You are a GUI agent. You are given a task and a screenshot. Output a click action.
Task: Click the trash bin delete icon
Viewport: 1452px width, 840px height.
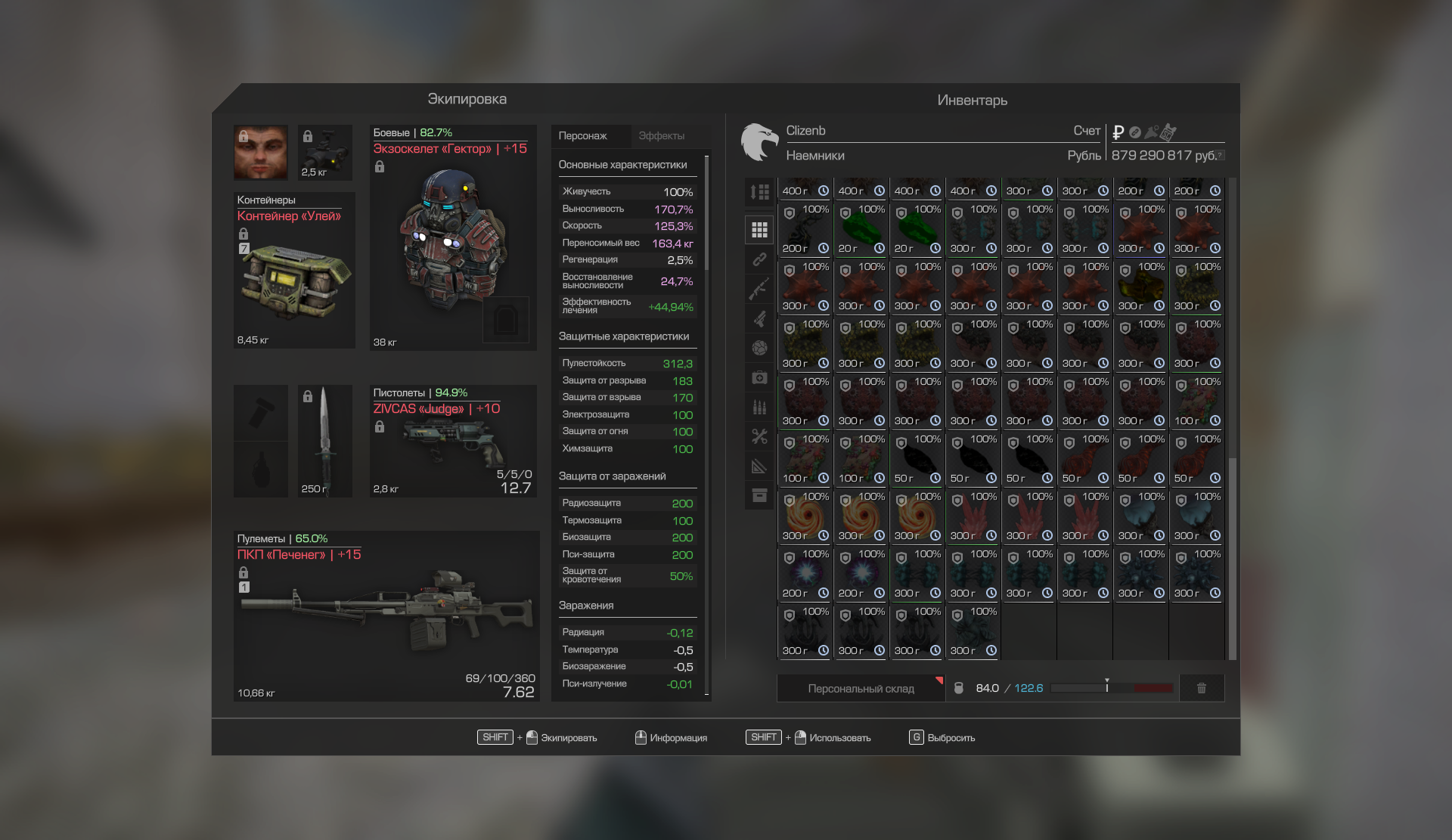1202,688
